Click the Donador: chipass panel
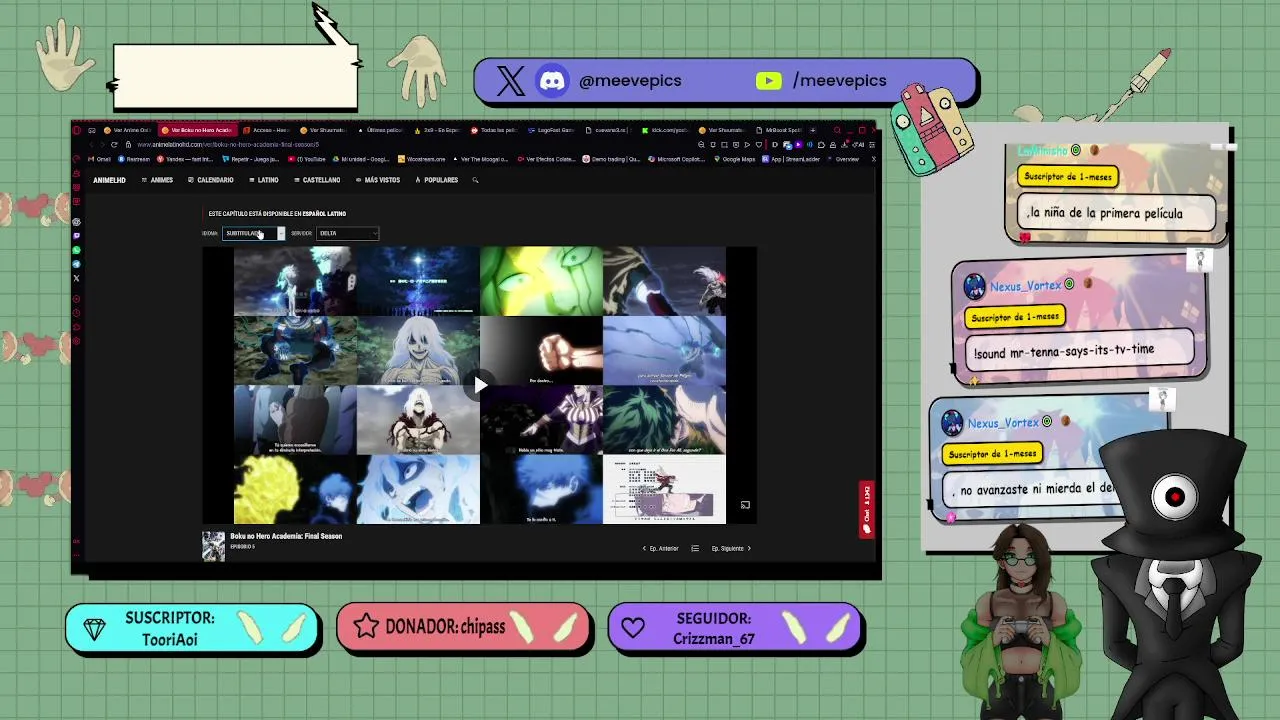Screen dimensions: 1280x720 pos(464,627)
